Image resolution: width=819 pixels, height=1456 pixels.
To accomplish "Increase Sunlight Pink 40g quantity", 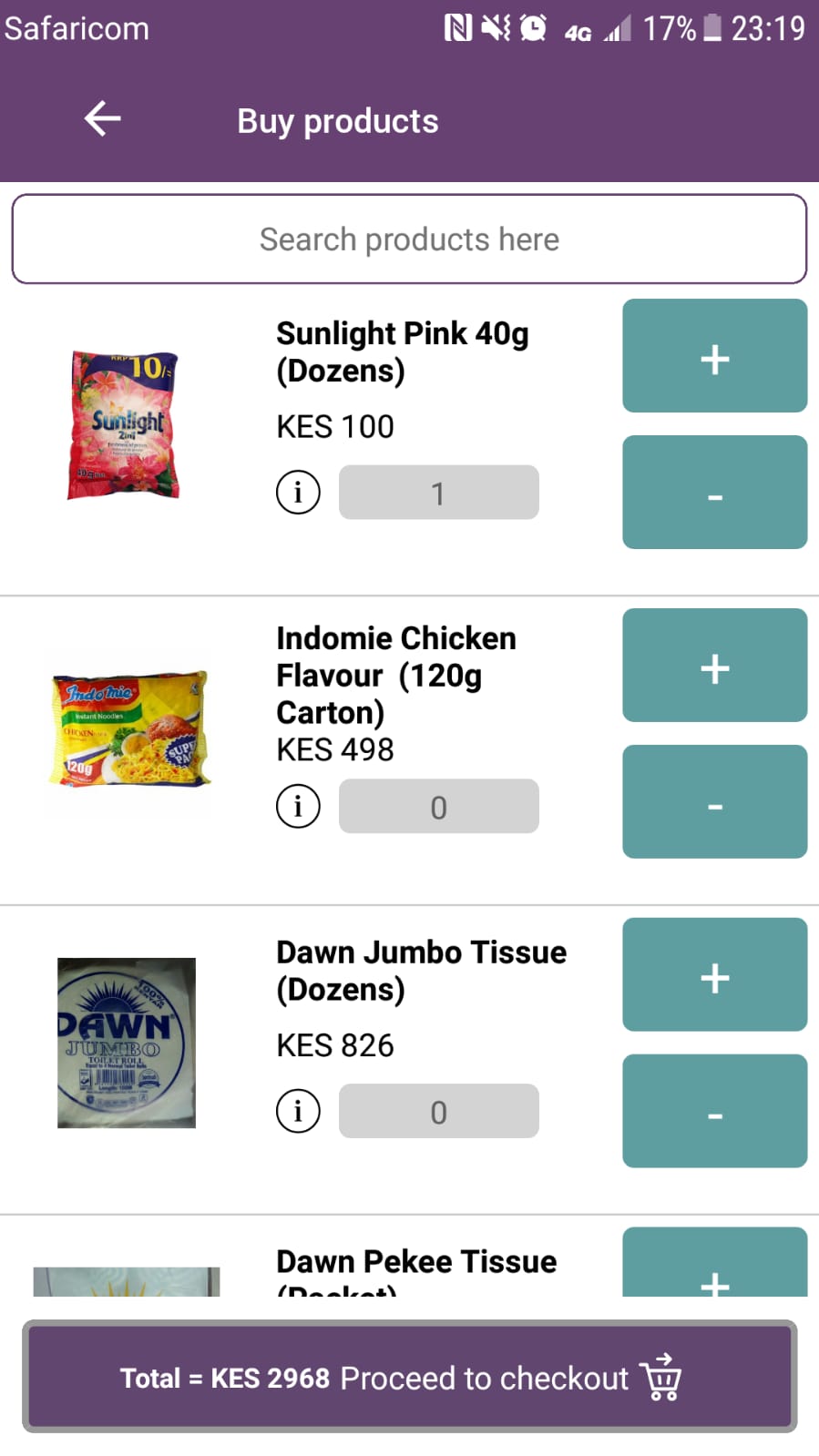I will pos(714,356).
